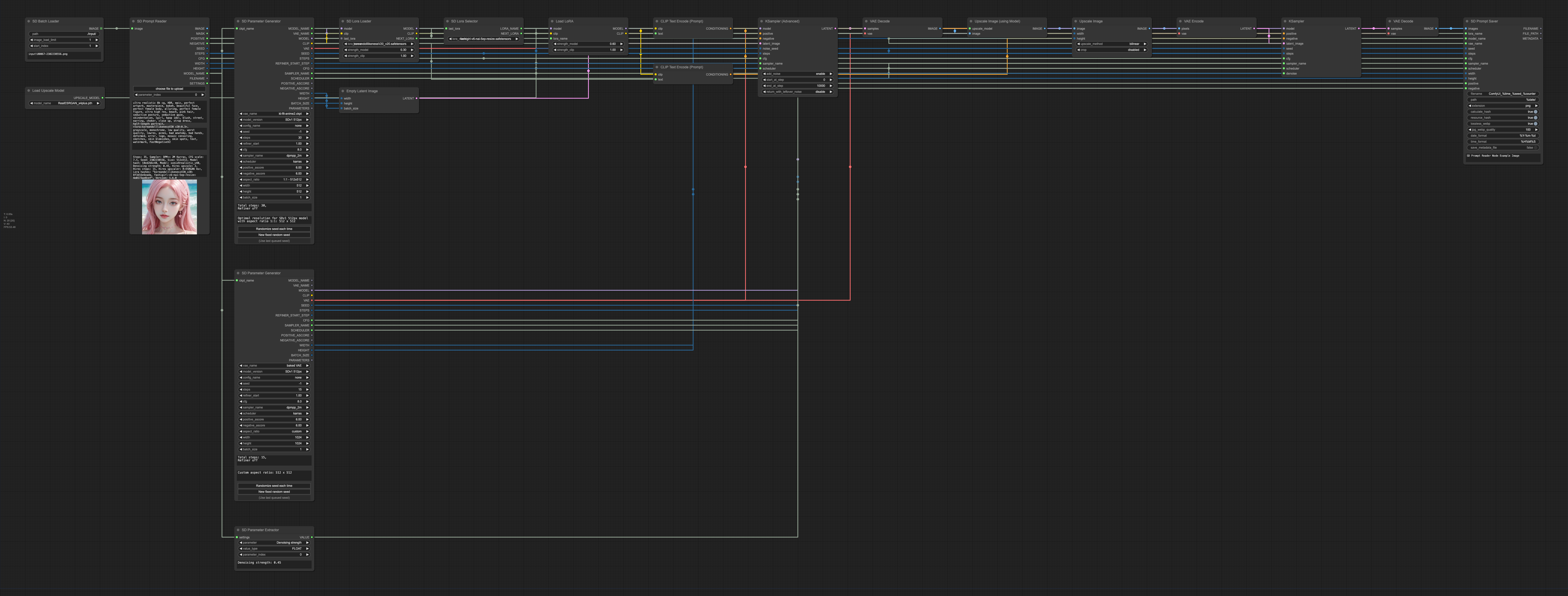
Task: Toggle calculate_hash in SD Prompt Saver
Action: pyautogui.click(x=1536, y=112)
